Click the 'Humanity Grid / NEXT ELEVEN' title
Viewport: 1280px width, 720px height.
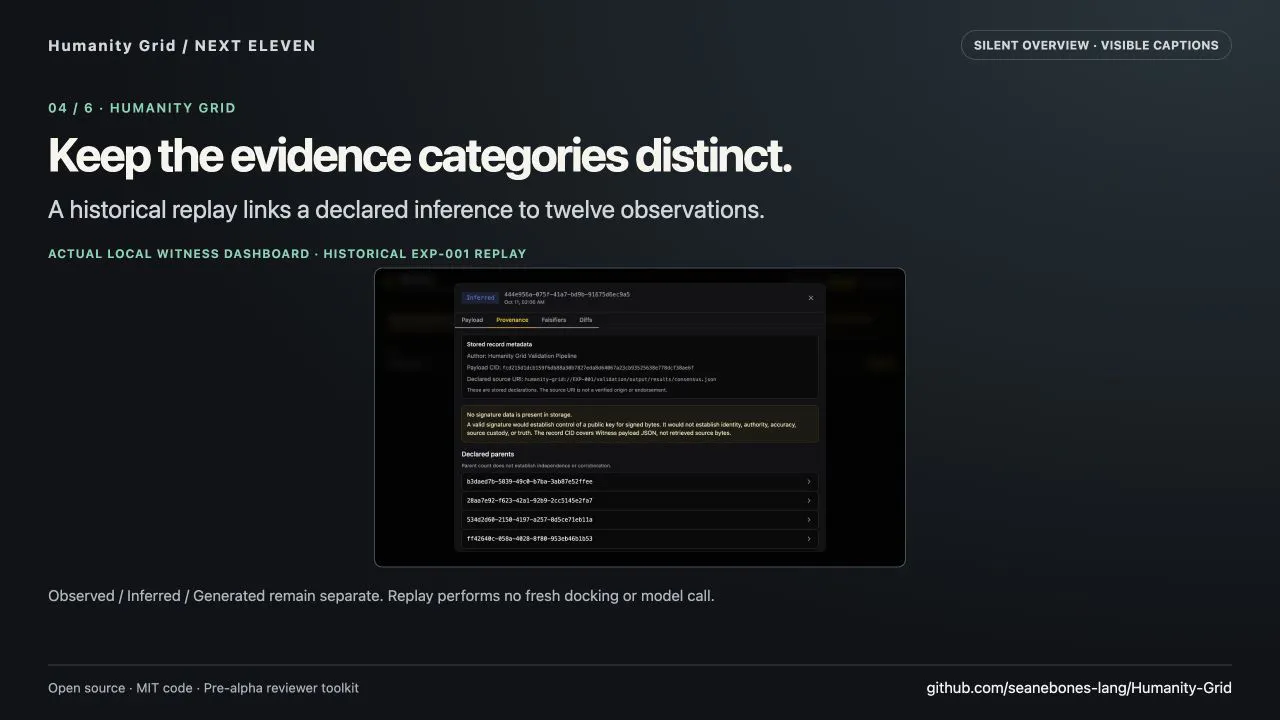point(182,45)
